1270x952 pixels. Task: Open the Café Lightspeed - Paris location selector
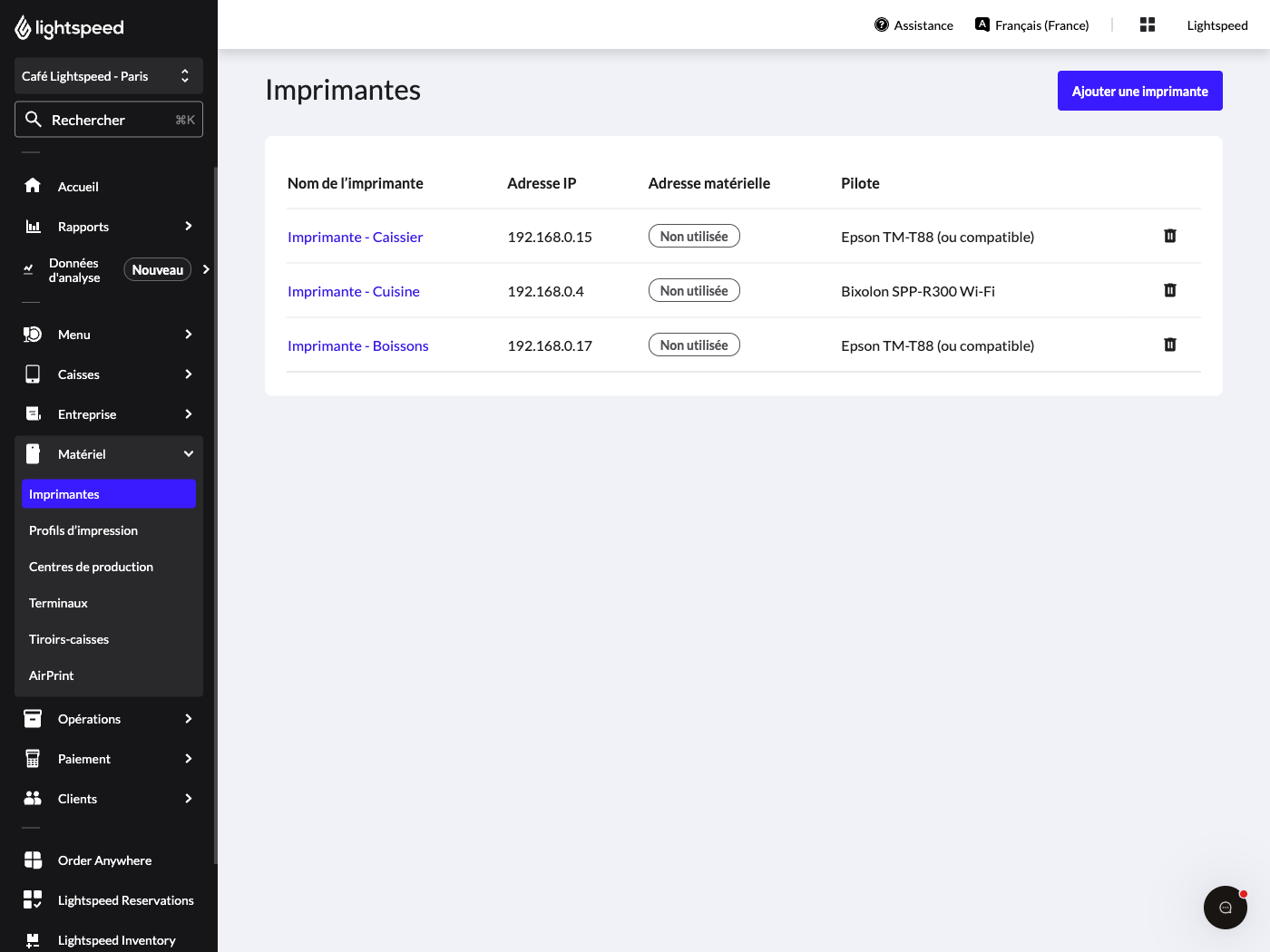[109, 76]
